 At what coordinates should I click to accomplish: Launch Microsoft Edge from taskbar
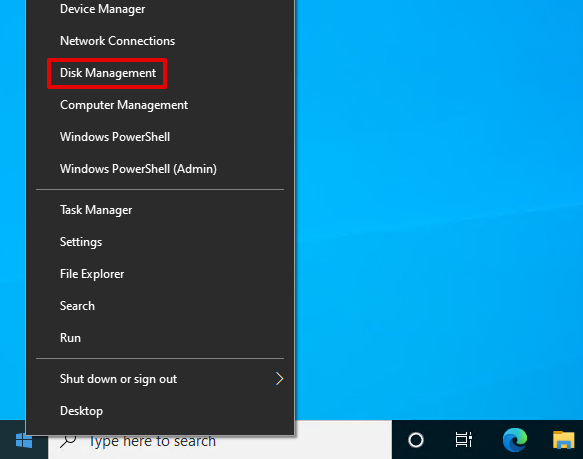click(515, 440)
